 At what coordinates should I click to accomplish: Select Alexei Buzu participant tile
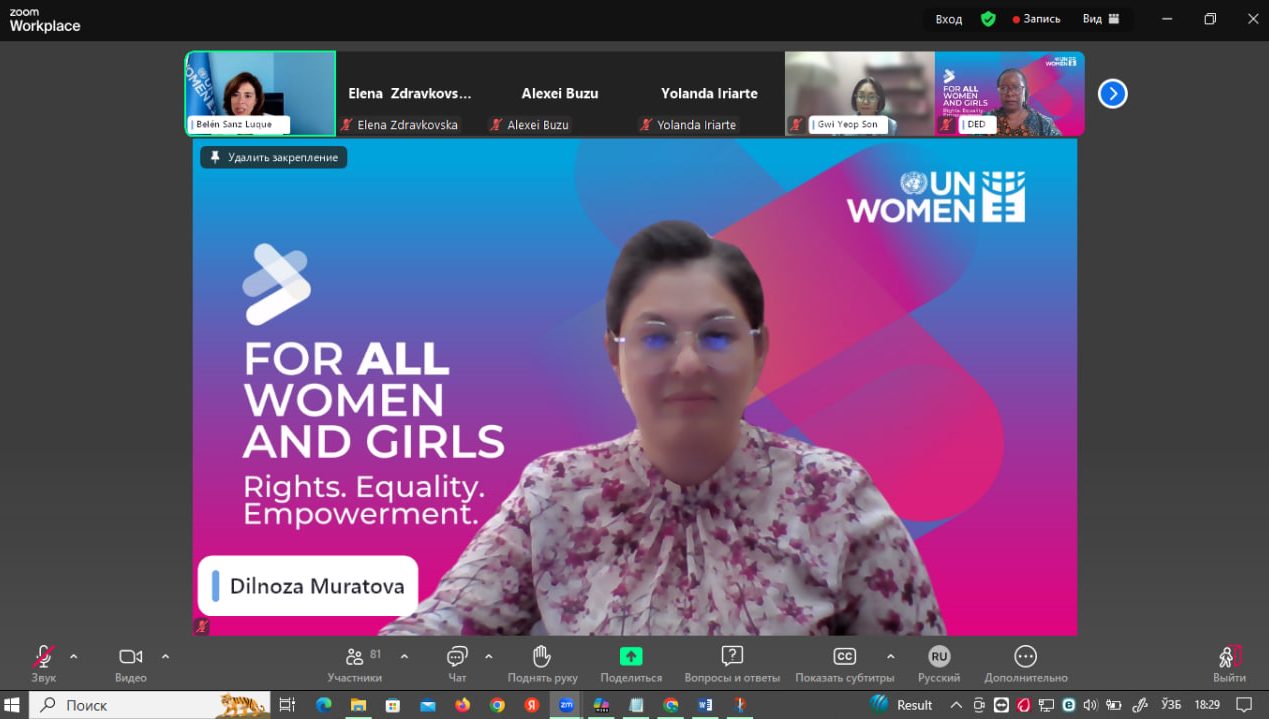[x=560, y=93]
